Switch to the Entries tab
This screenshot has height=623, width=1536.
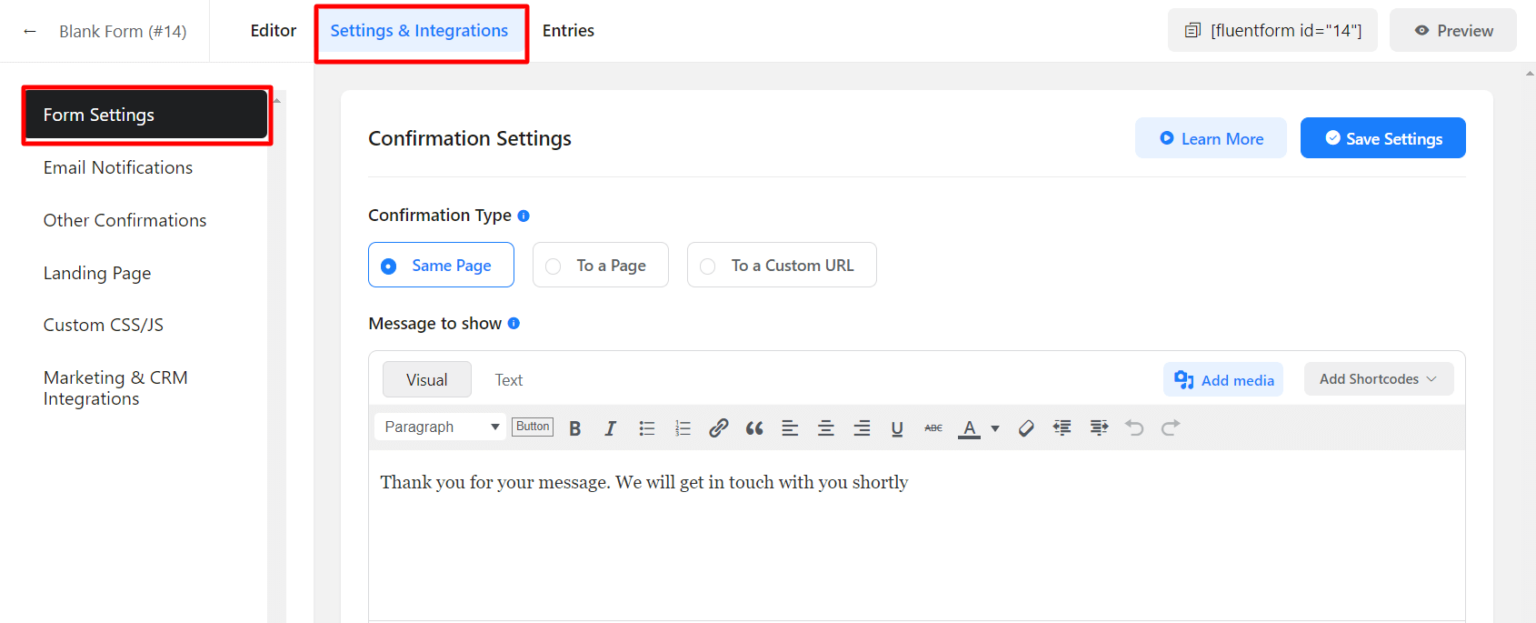point(568,30)
